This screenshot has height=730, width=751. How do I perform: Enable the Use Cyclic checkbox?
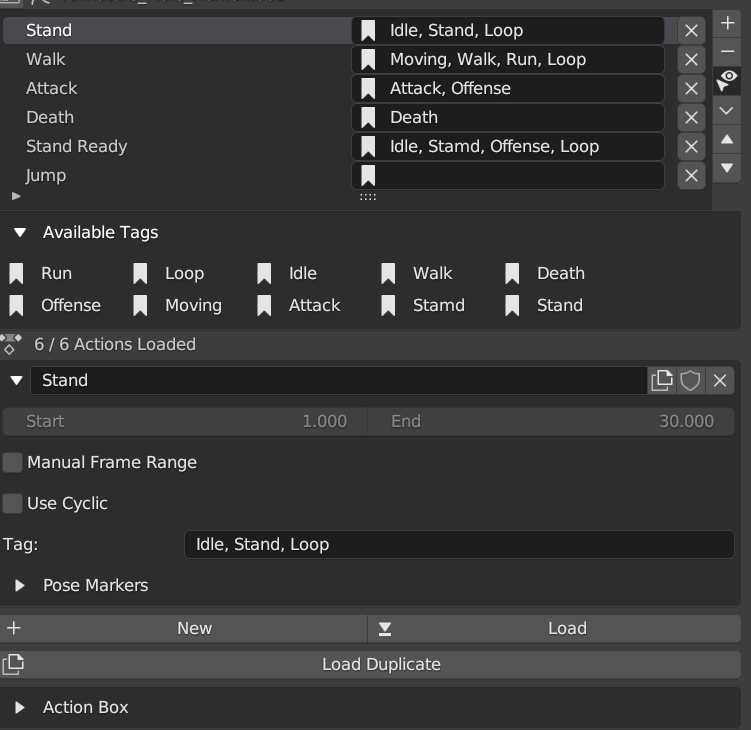tap(13, 503)
